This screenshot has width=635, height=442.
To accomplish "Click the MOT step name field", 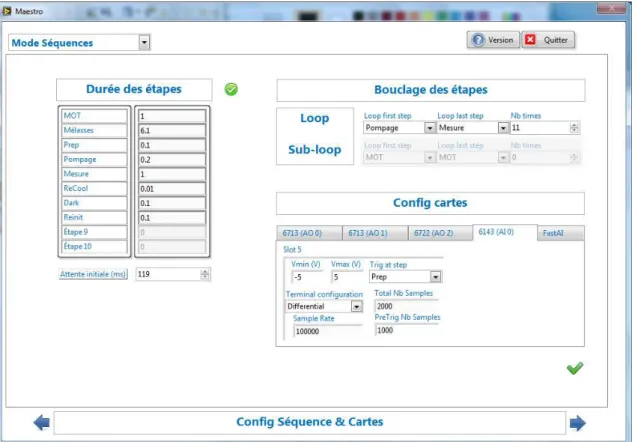I will click(94, 116).
